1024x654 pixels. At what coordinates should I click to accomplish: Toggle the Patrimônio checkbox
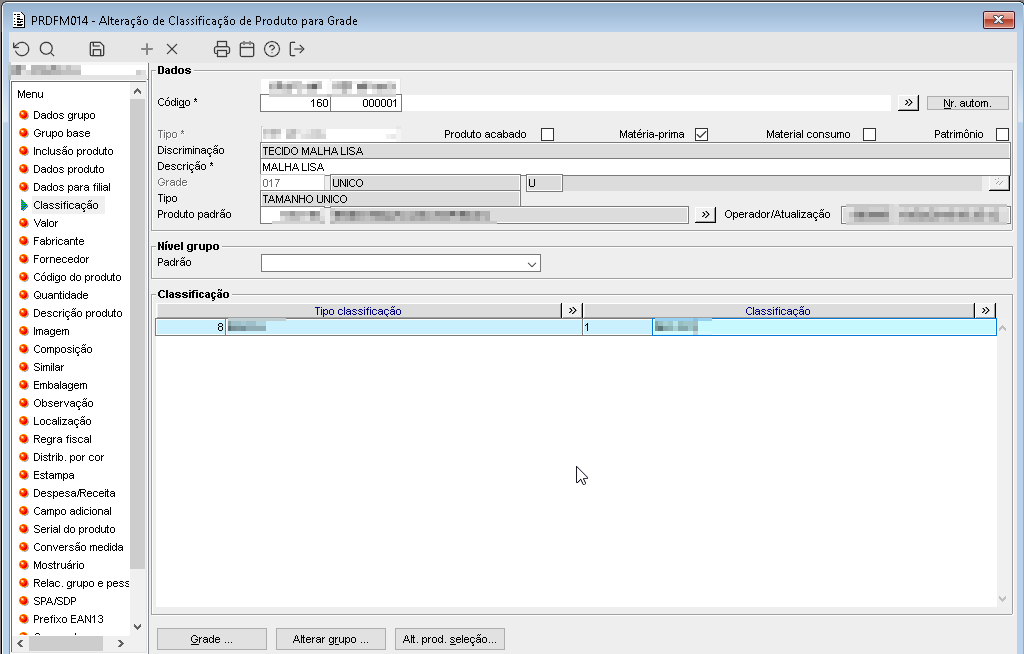coord(1002,134)
